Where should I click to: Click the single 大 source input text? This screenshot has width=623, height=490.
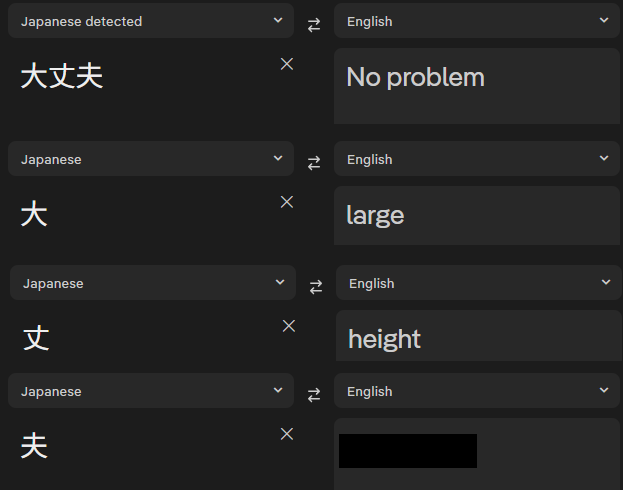34,214
